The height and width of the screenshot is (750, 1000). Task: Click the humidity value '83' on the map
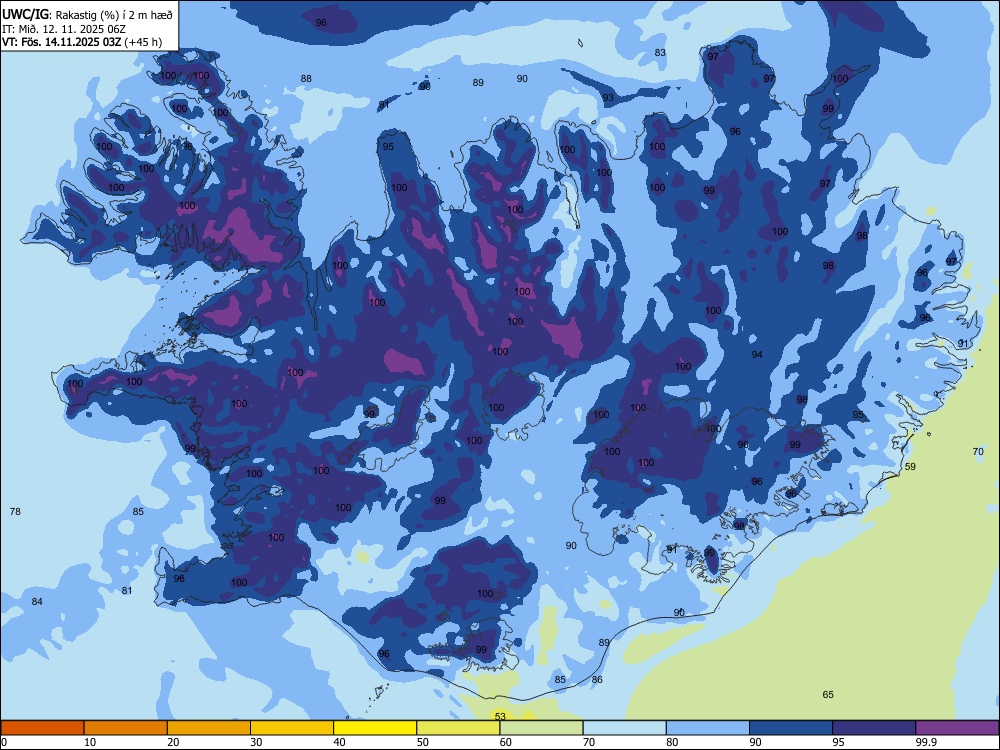pos(660,52)
